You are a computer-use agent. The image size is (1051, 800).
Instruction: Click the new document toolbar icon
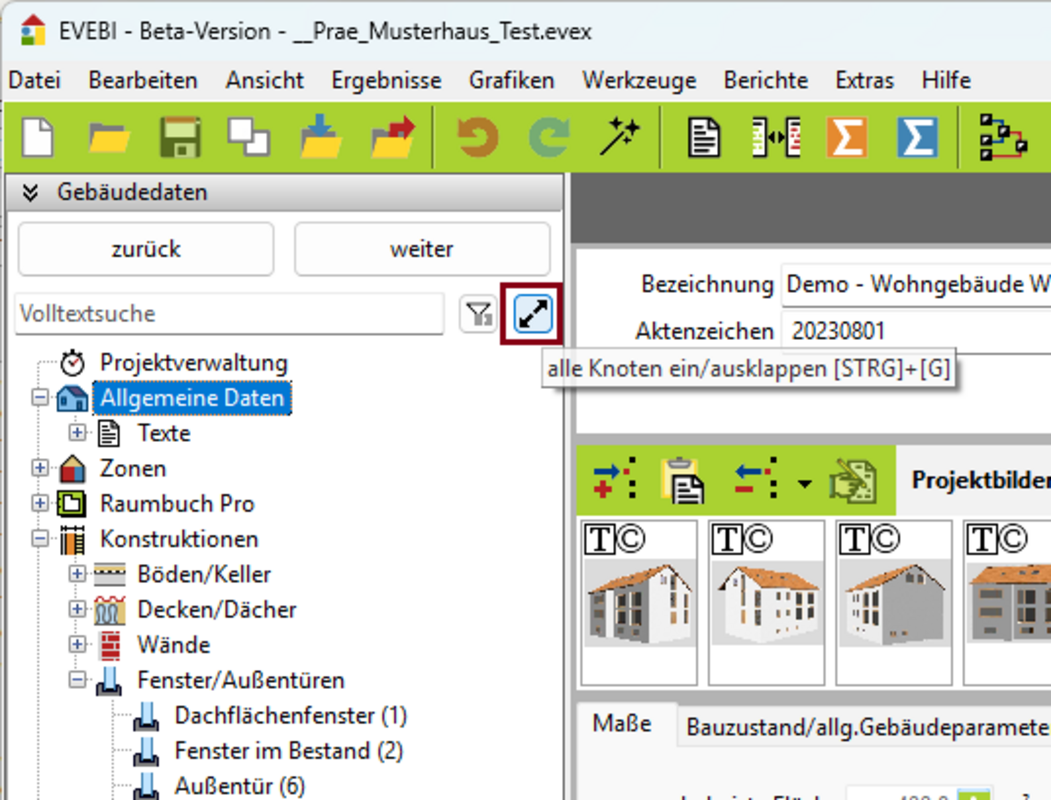38,137
